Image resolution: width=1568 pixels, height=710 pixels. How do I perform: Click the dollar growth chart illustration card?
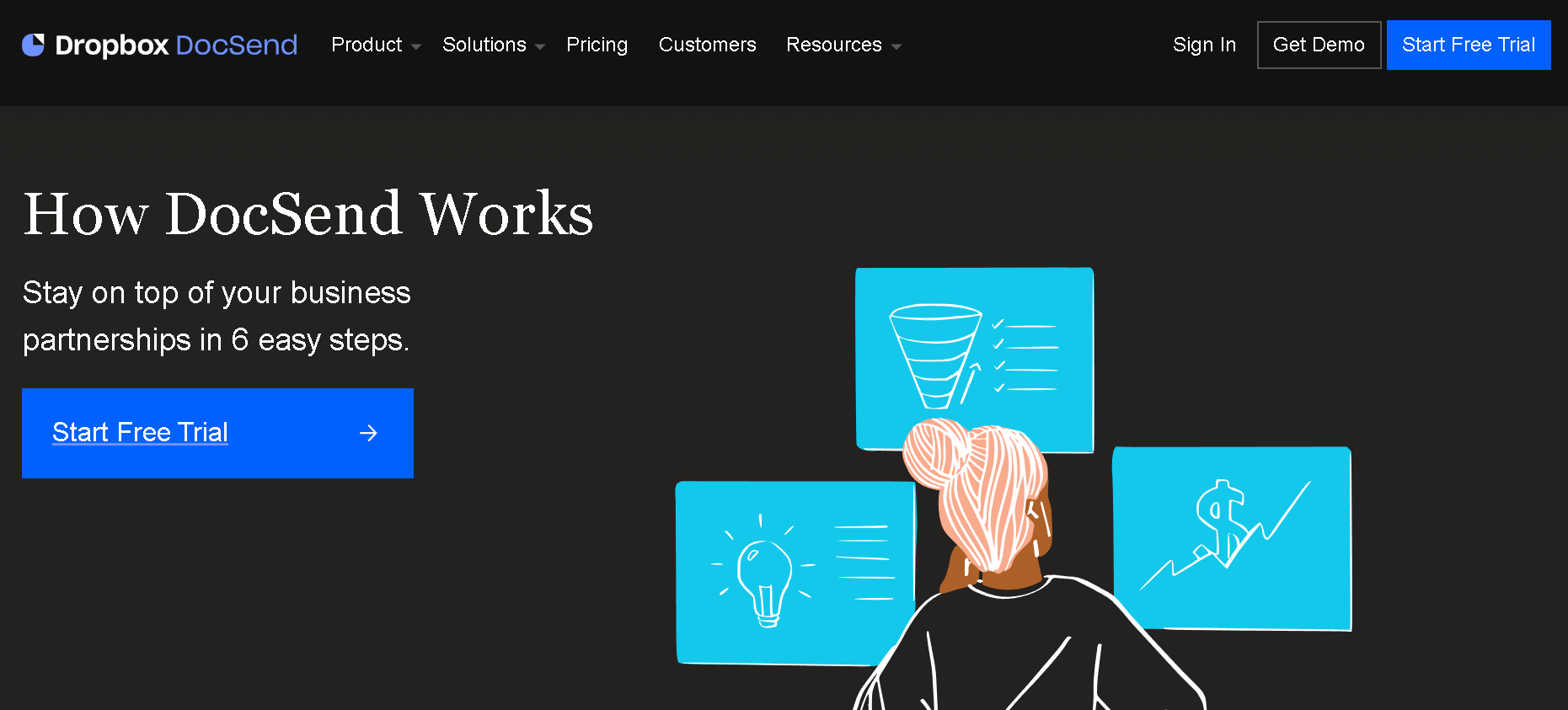point(1232,538)
